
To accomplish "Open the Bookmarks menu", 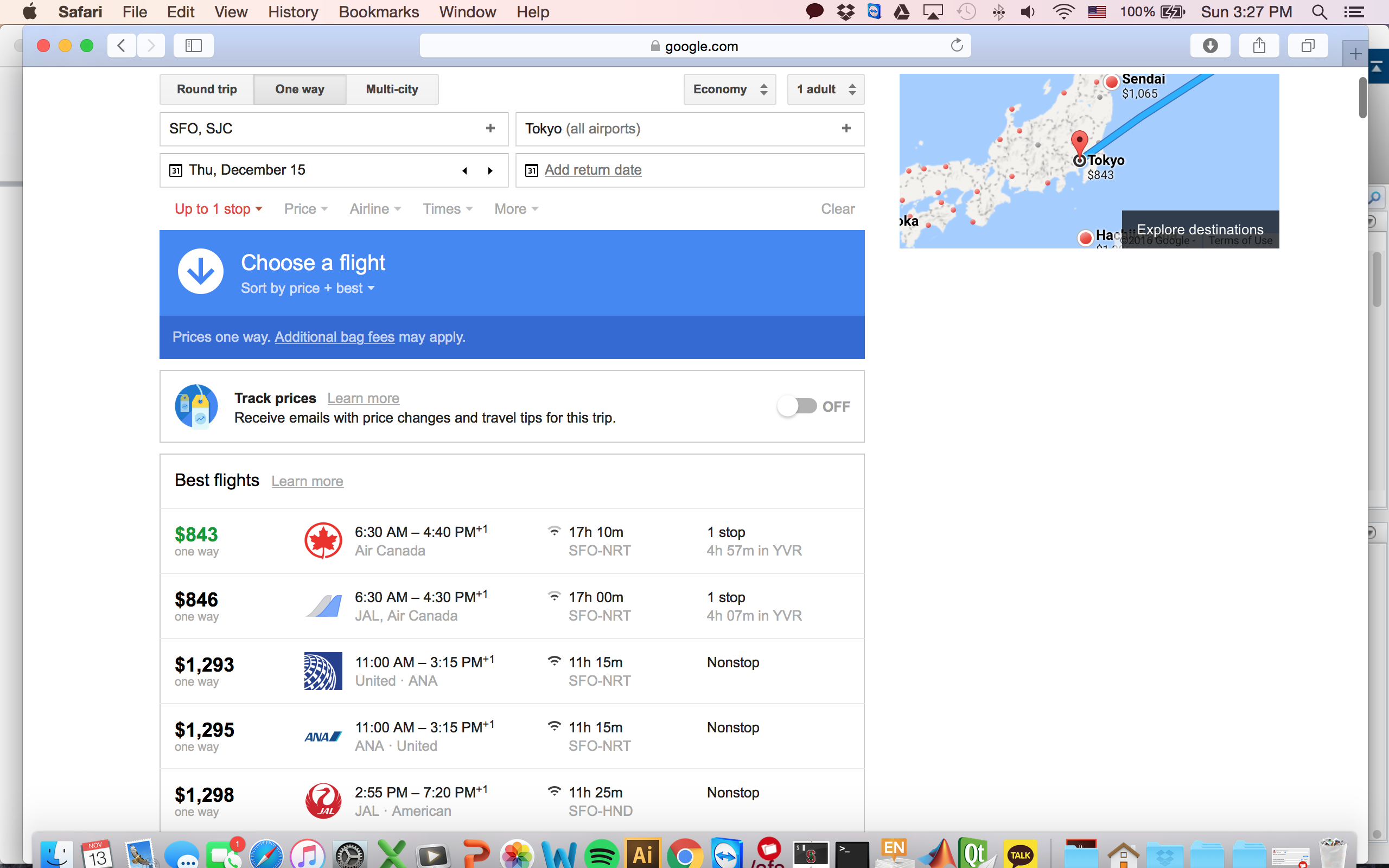I will pos(379,12).
